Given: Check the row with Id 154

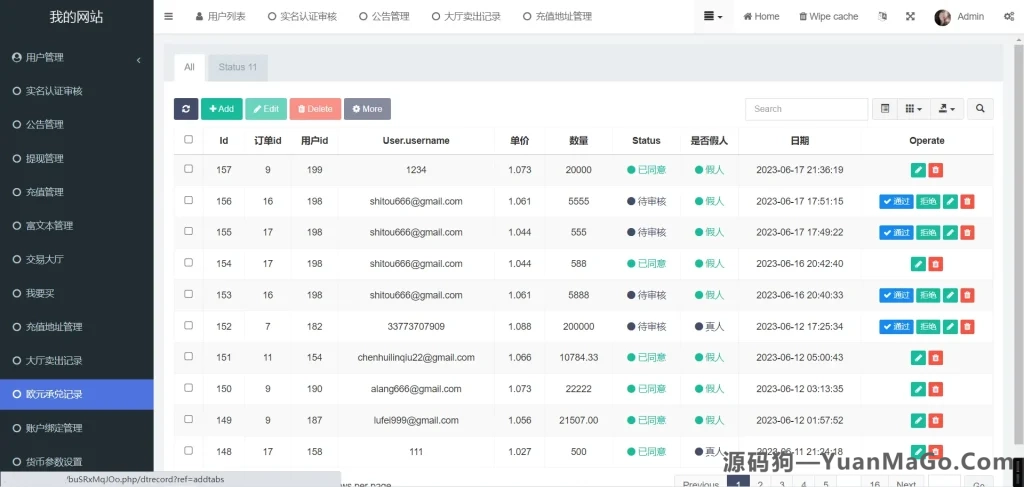Looking at the screenshot, I should pyautogui.click(x=189, y=262).
